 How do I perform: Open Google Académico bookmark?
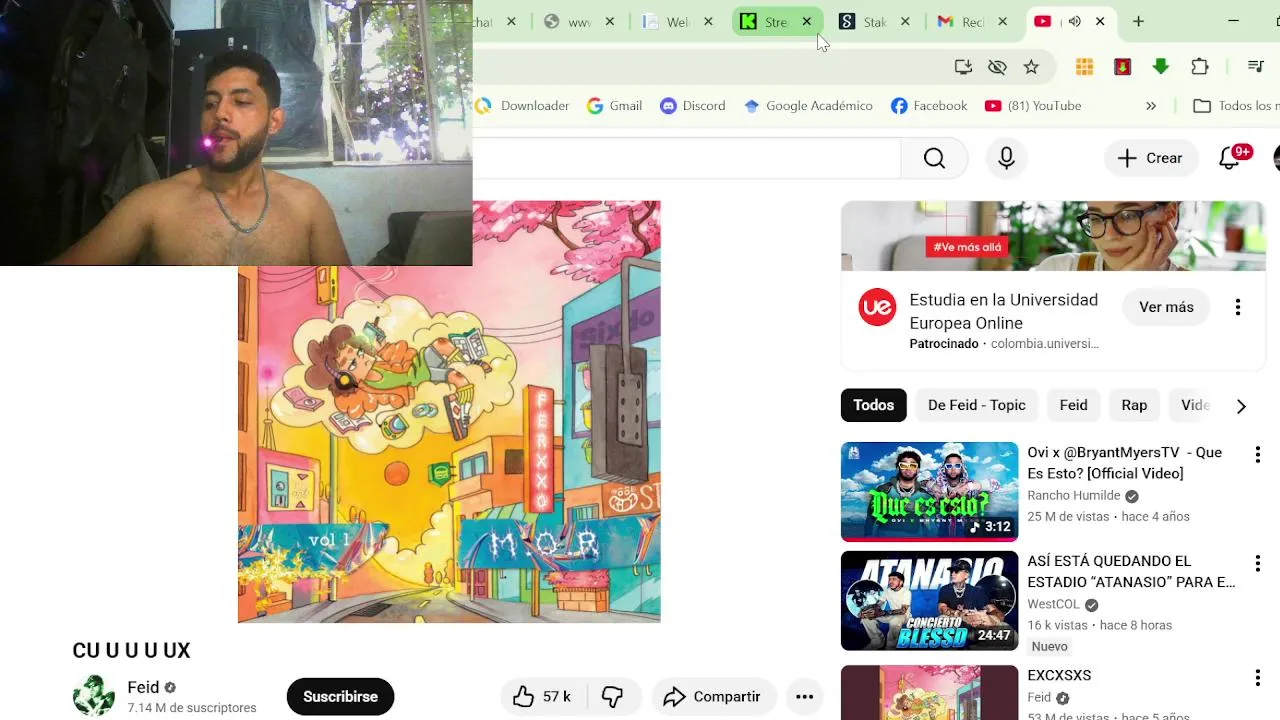point(809,106)
